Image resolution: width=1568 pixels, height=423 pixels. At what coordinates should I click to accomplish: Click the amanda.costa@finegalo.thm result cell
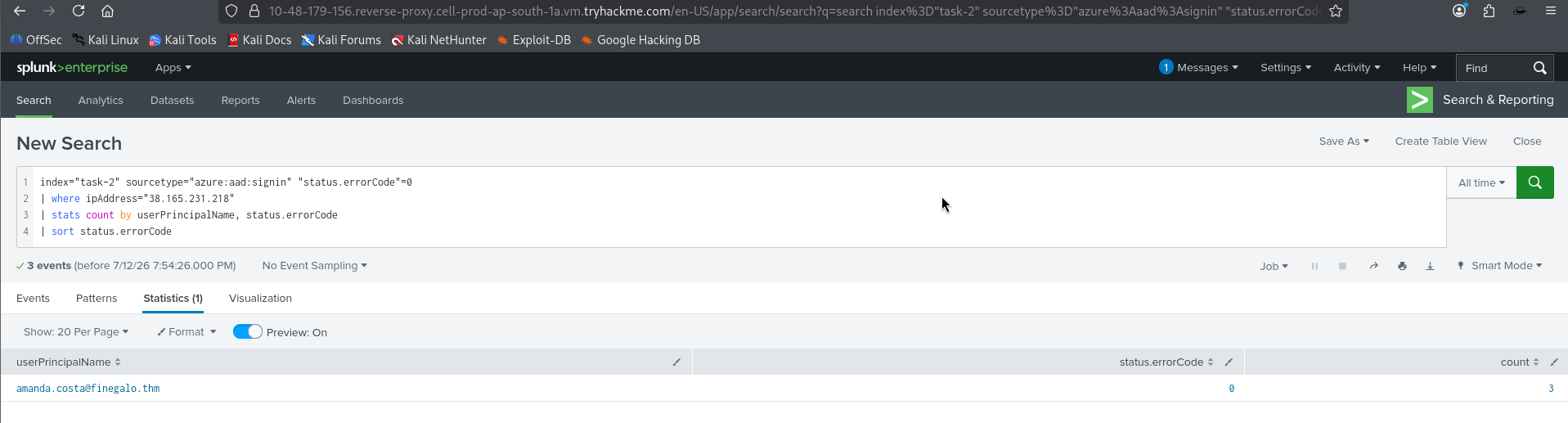coord(88,388)
